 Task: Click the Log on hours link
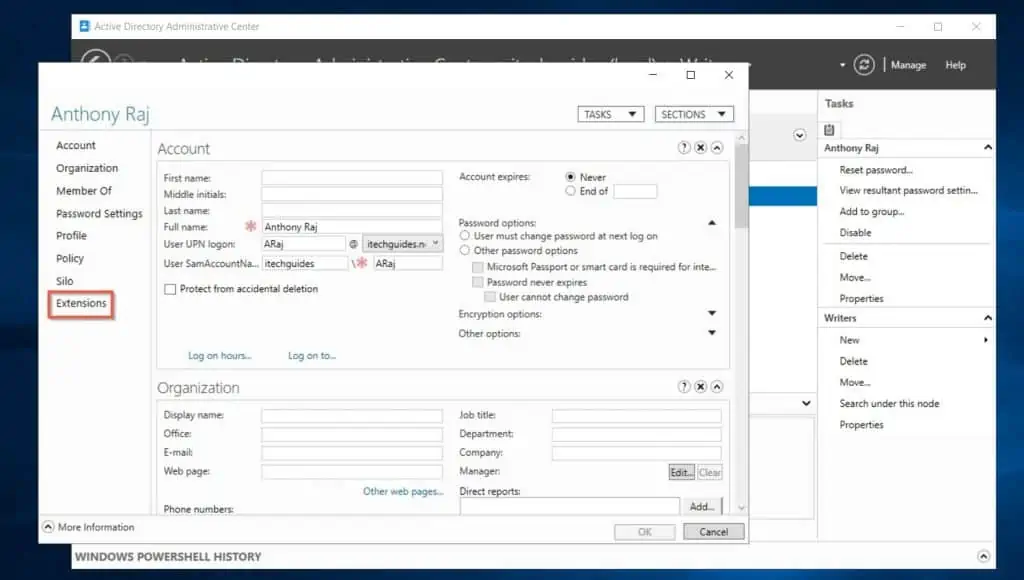[219, 356]
